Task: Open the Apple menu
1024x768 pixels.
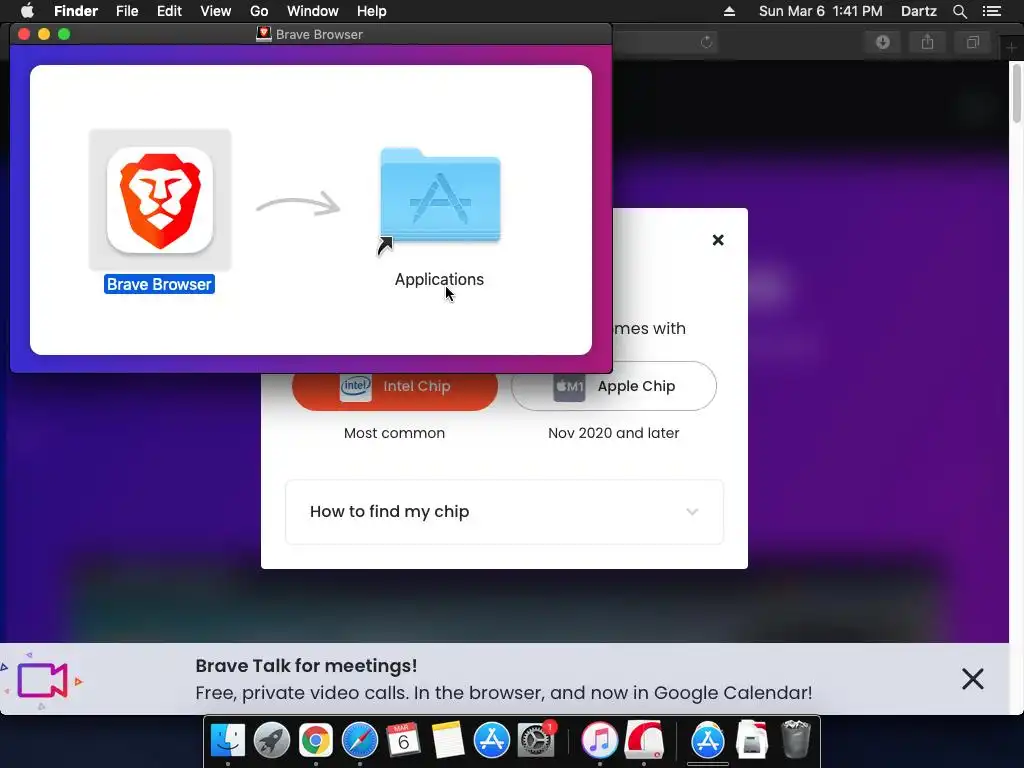Action: pos(27,11)
